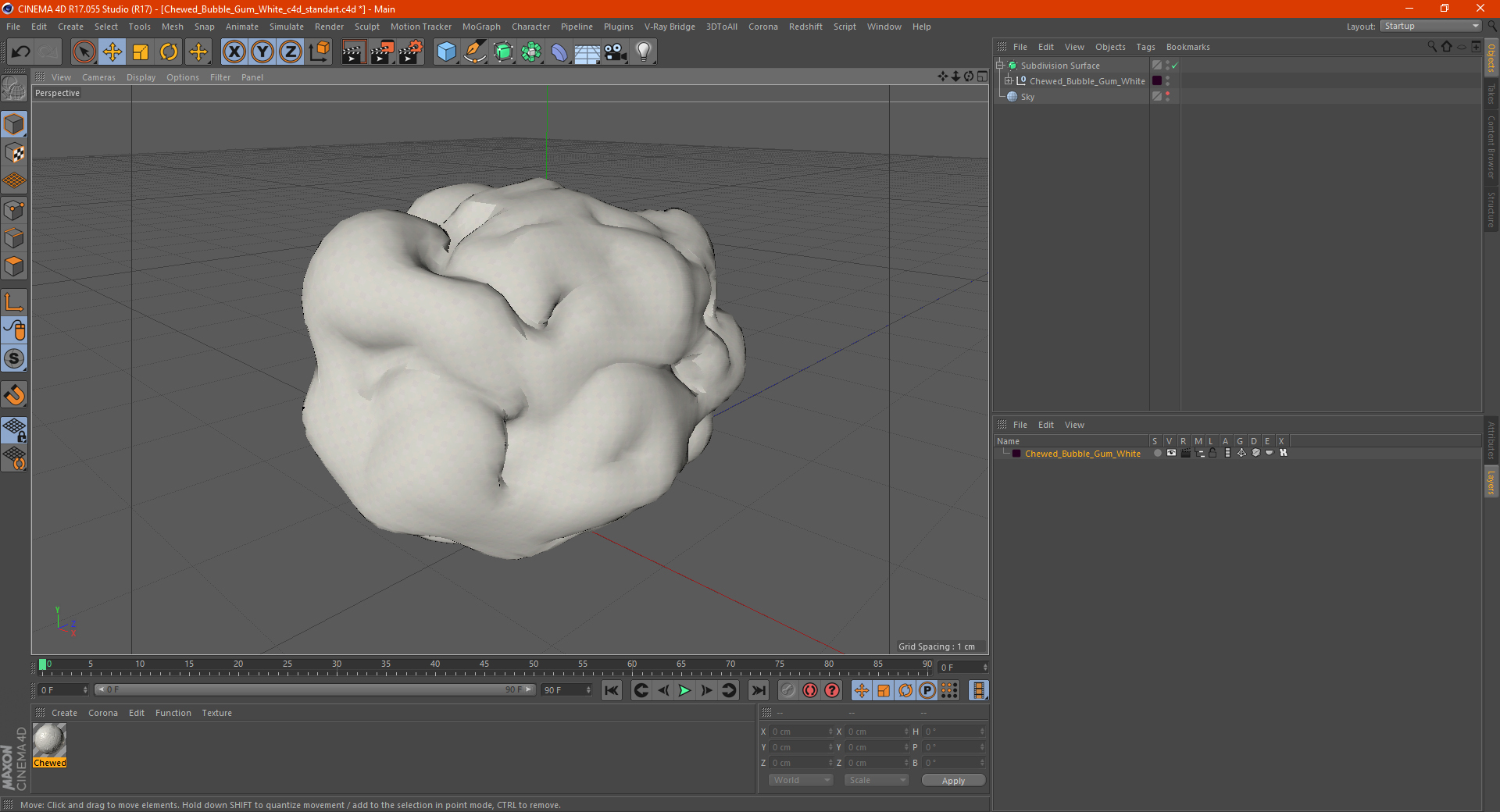Image resolution: width=1500 pixels, height=812 pixels.
Task: Click the Apply button
Action: pos(953,781)
